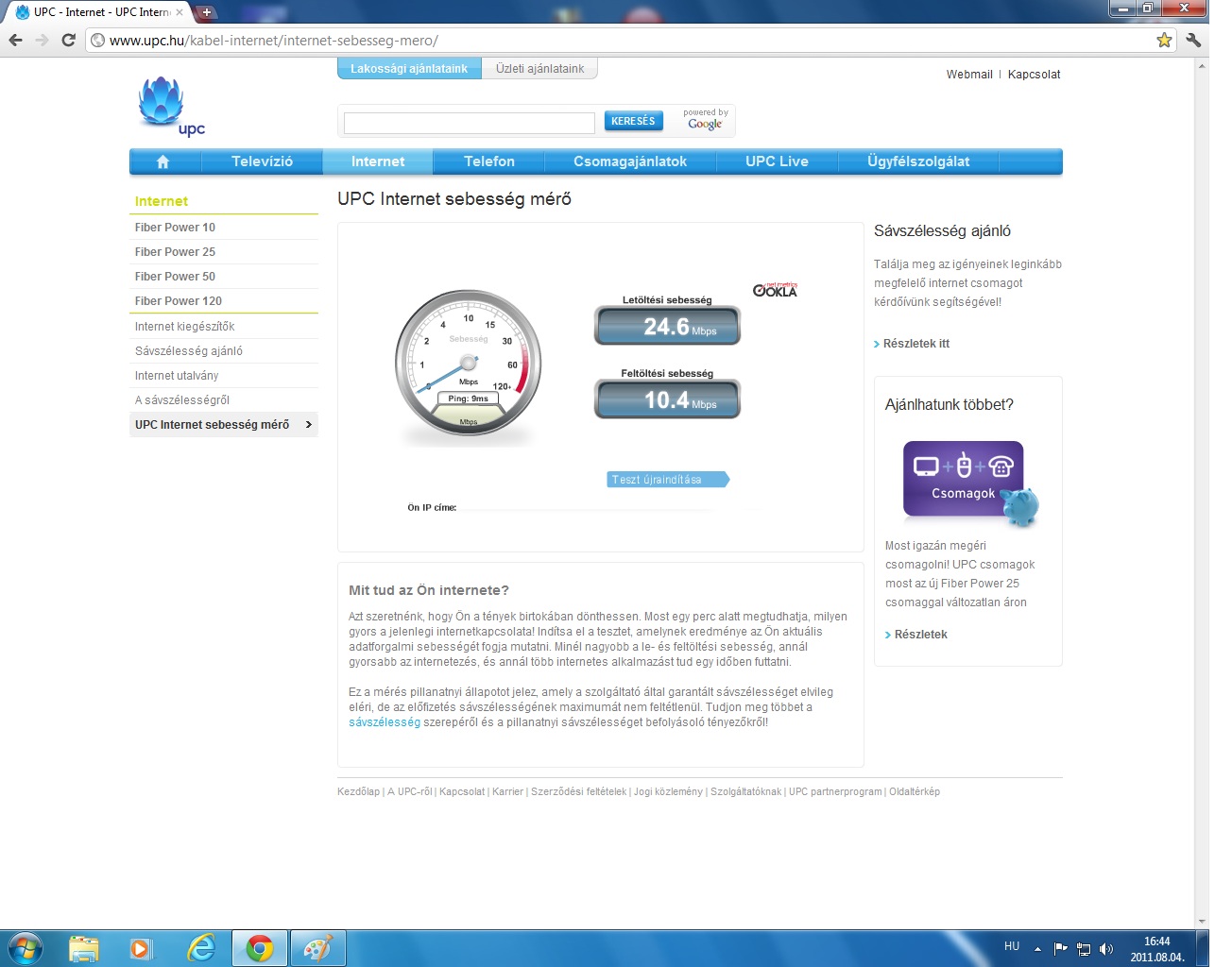Click the A UPC-ről footer link
Screen dimensions: 1232x967
[x=409, y=792]
